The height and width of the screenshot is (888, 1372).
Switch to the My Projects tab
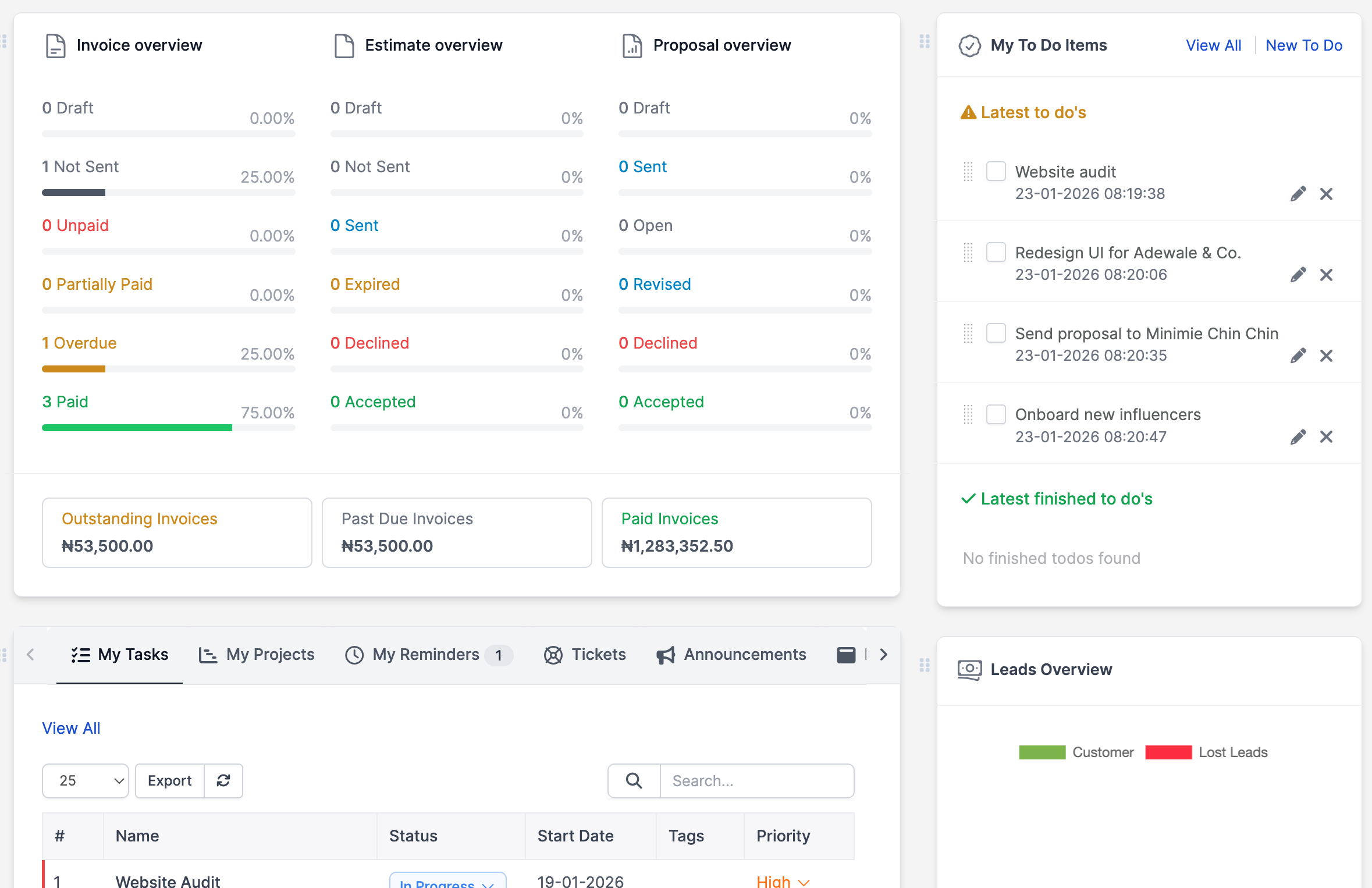[x=257, y=655]
